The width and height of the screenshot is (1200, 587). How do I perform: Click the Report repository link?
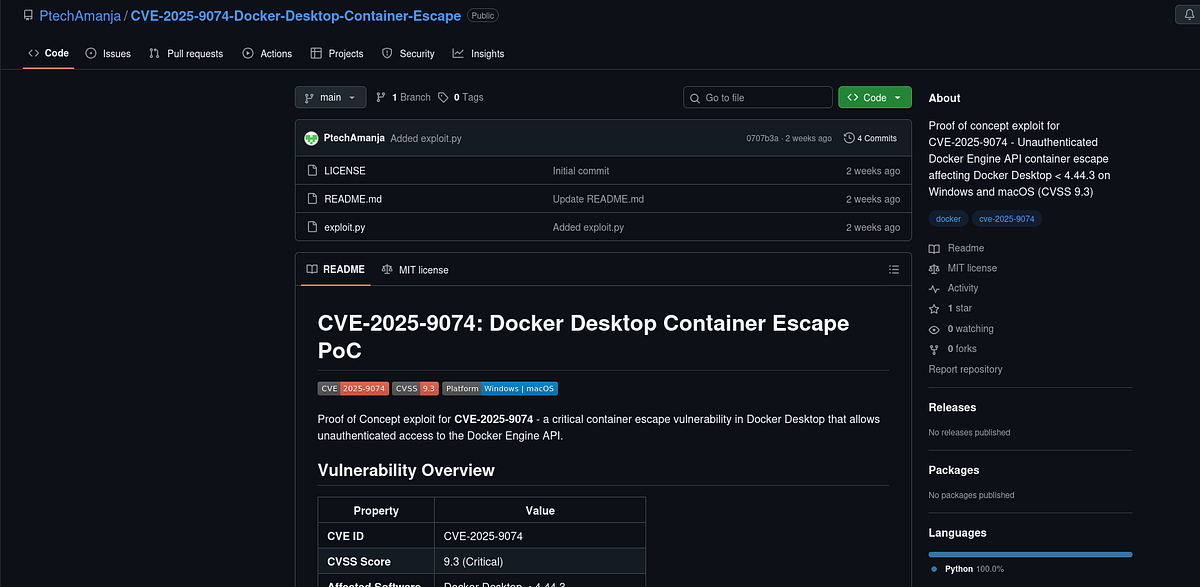(965, 369)
